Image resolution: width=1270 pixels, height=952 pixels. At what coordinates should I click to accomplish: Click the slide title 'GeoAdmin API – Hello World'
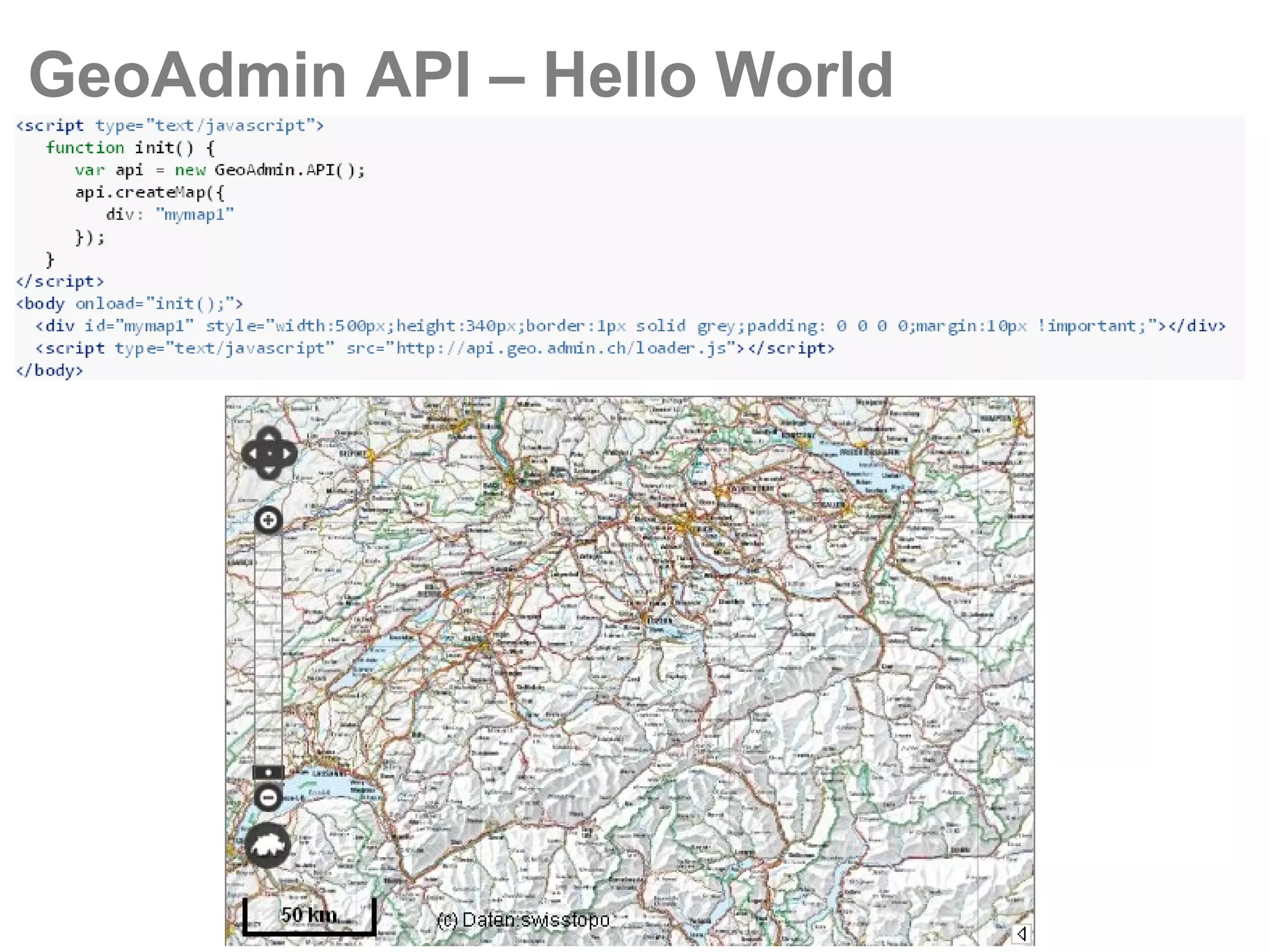click(461, 74)
